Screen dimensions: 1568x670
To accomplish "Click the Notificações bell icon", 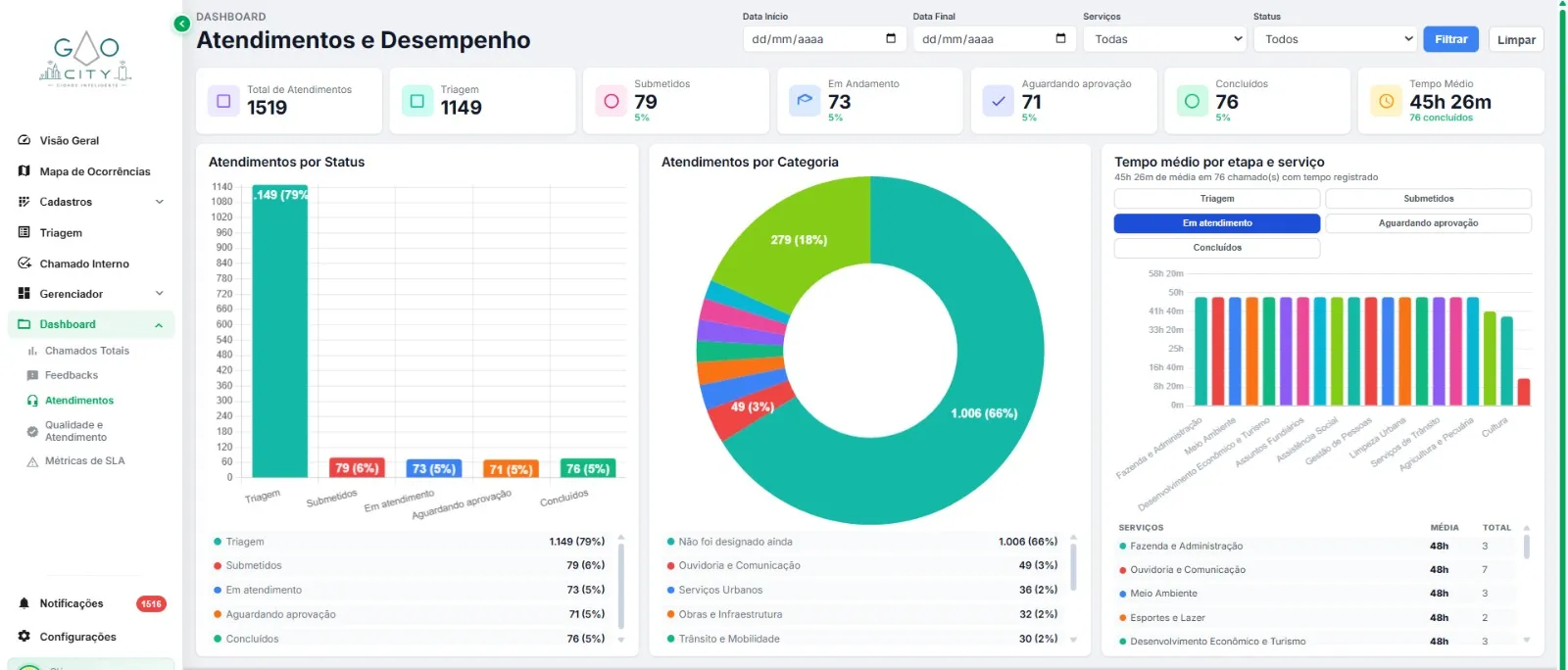I will pos(24,603).
